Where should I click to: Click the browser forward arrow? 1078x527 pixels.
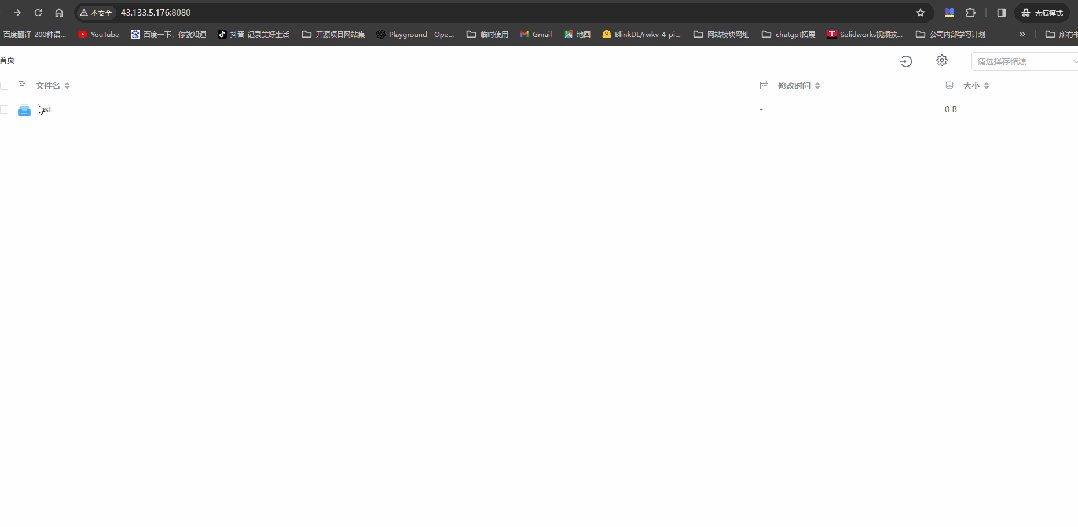point(17,12)
